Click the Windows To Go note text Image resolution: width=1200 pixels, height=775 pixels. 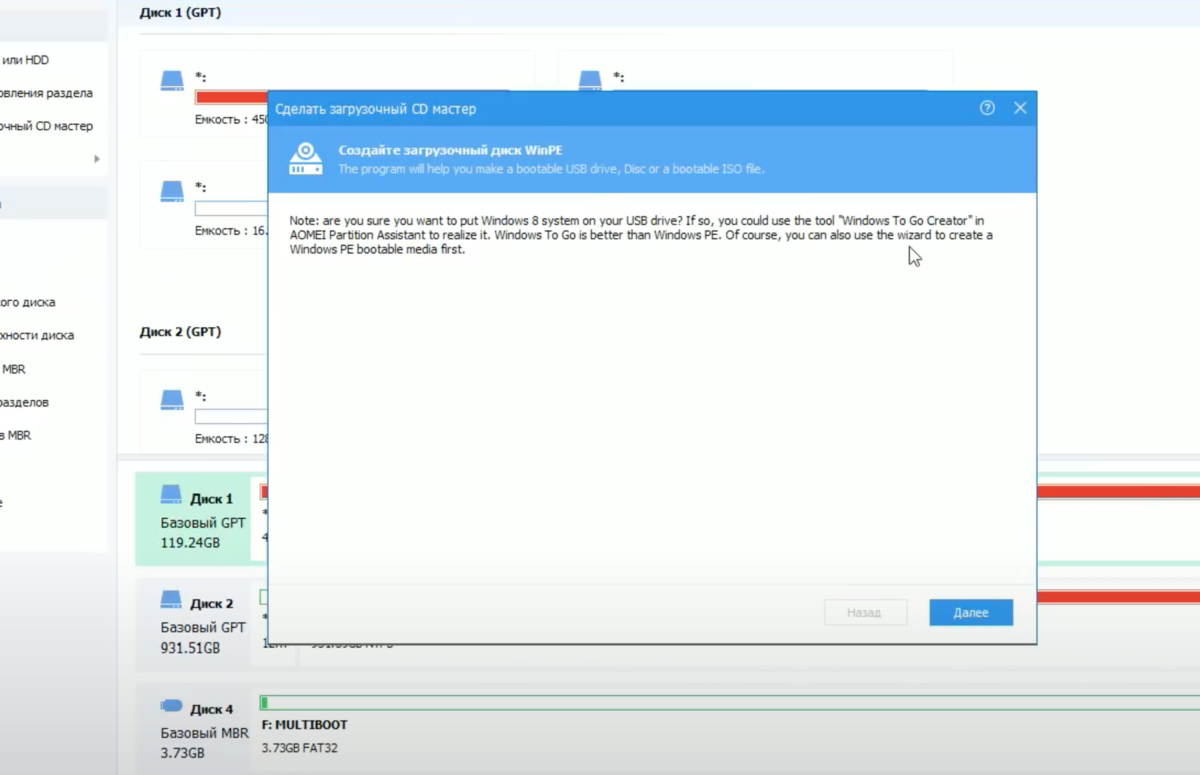coord(642,234)
